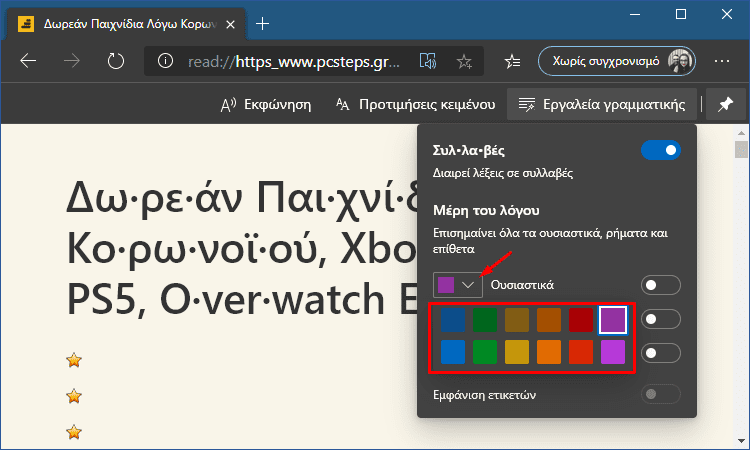This screenshot has height=450, width=750.
Task: Open Προτιμήσεις κειμένου text preferences
Action: [x=415, y=104]
